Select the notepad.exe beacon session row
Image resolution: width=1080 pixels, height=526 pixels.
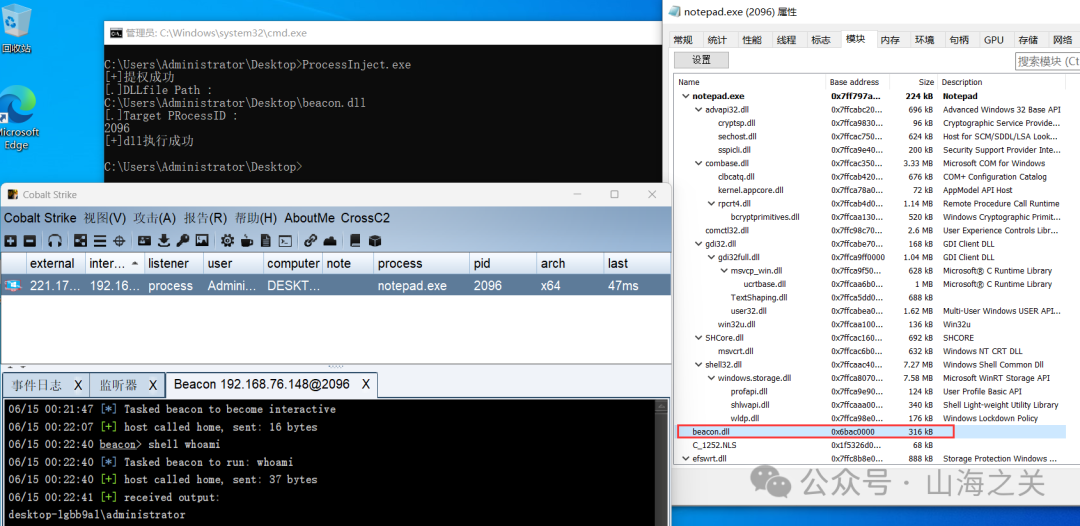335,285
